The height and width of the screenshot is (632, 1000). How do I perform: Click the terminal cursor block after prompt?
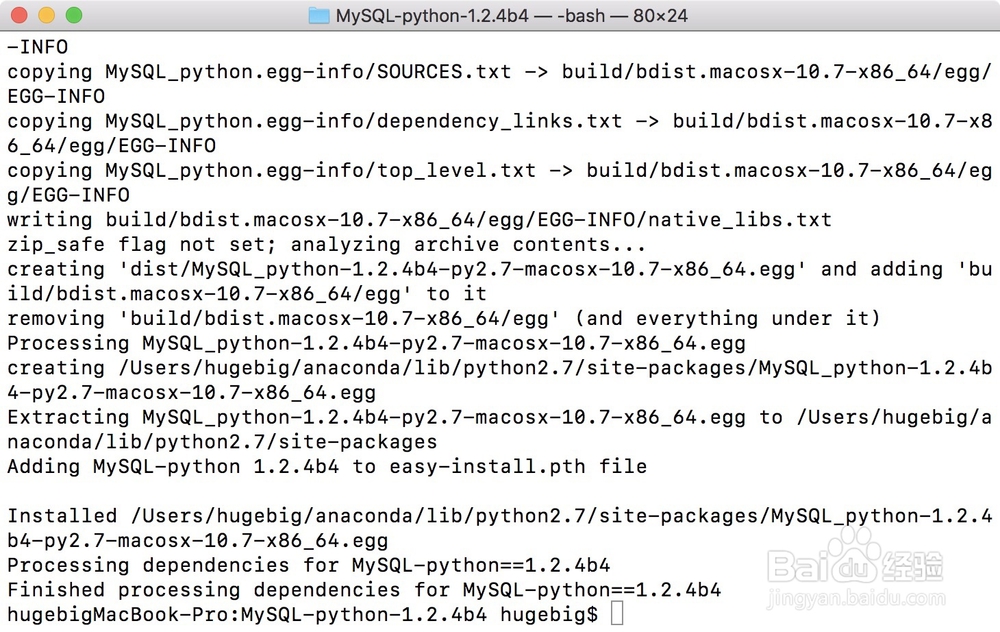pos(617,614)
